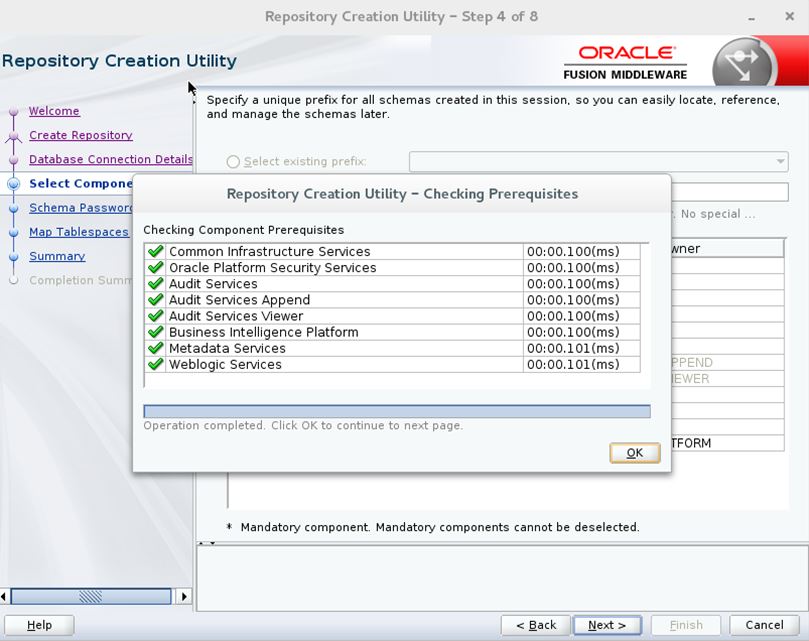809x641 pixels.
Task: Click the horizontal scrollbar at bottom left
Action: click(x=92, y=596)
